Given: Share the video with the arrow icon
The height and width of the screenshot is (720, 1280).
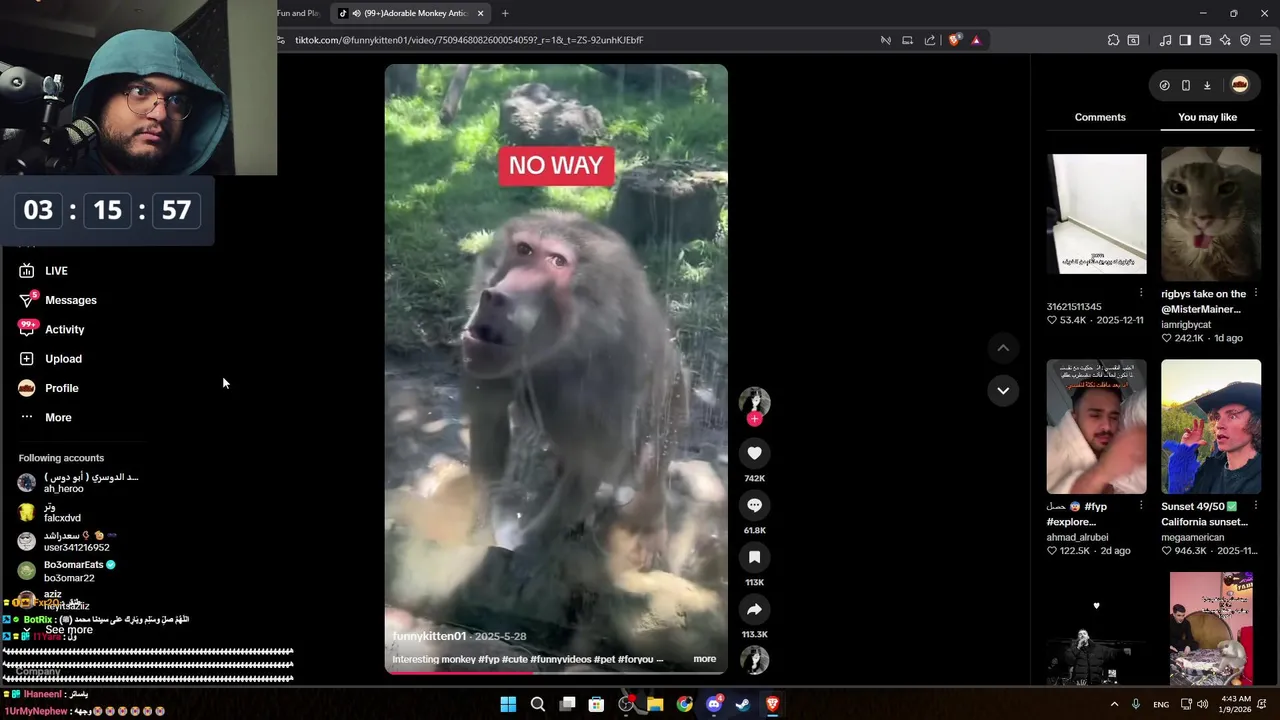Looking at the screenshot, I should [754, 609].
